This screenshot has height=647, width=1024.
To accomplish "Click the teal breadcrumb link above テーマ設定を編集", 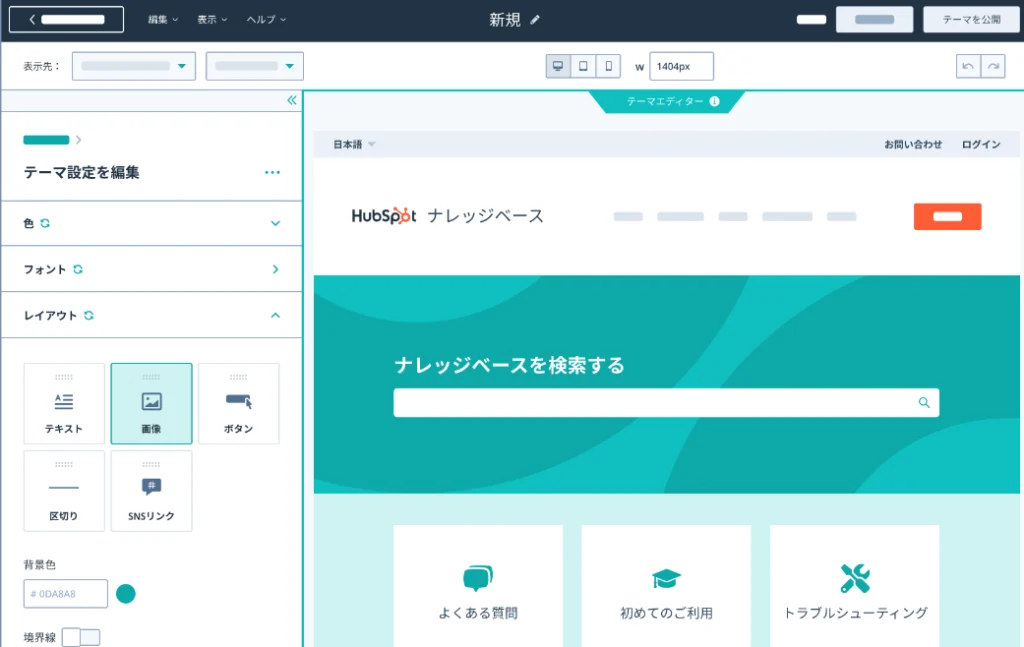I will point(46,140).
